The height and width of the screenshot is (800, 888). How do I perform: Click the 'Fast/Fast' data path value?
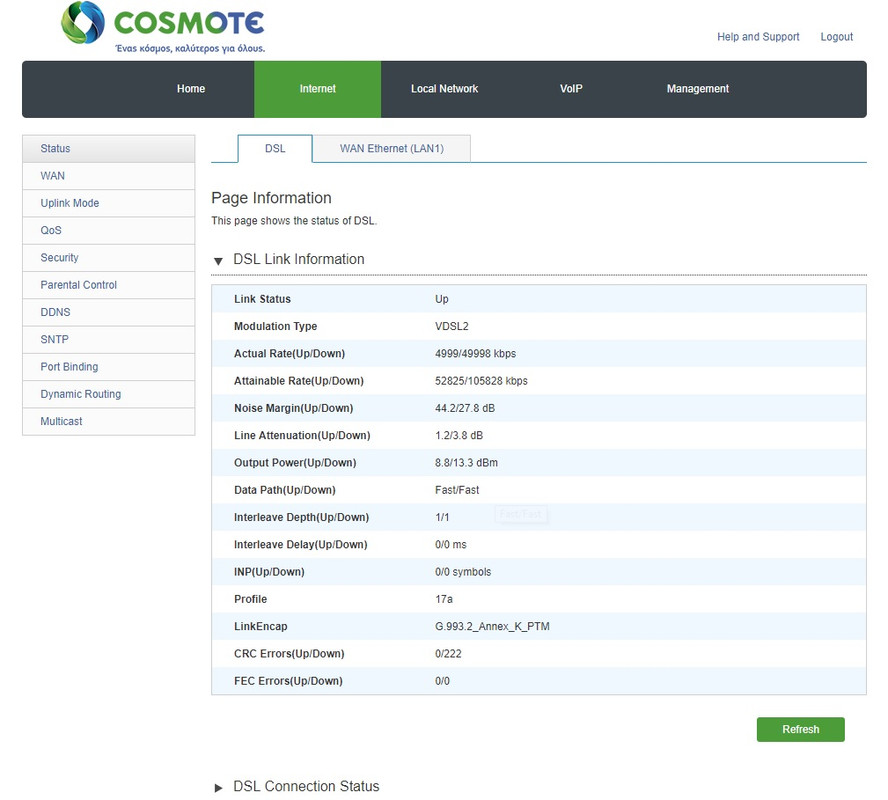pos(457,490)
